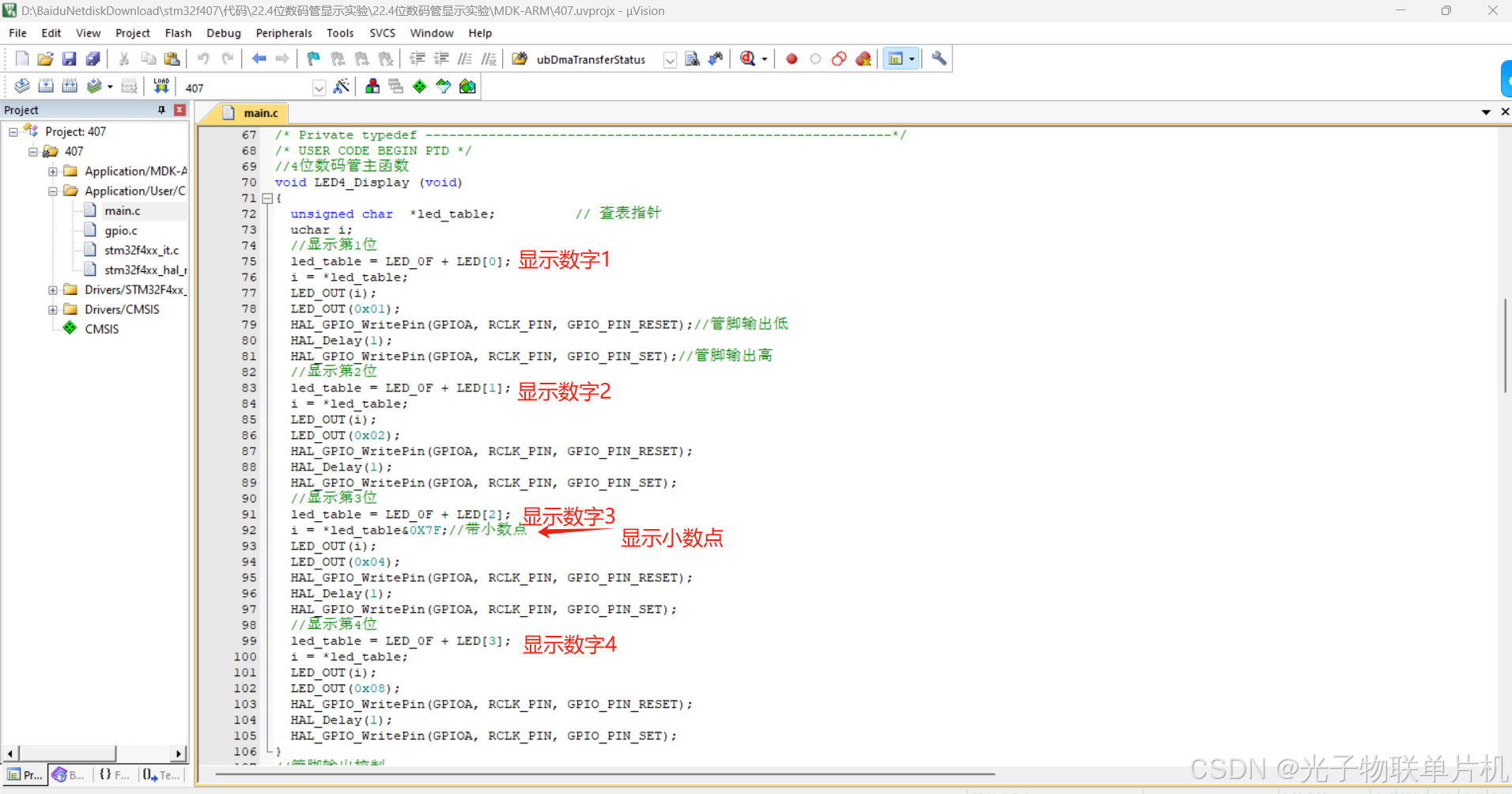1512x794 pixels.
Task: Open Options for Target magic wand
Action: [342, 86]
